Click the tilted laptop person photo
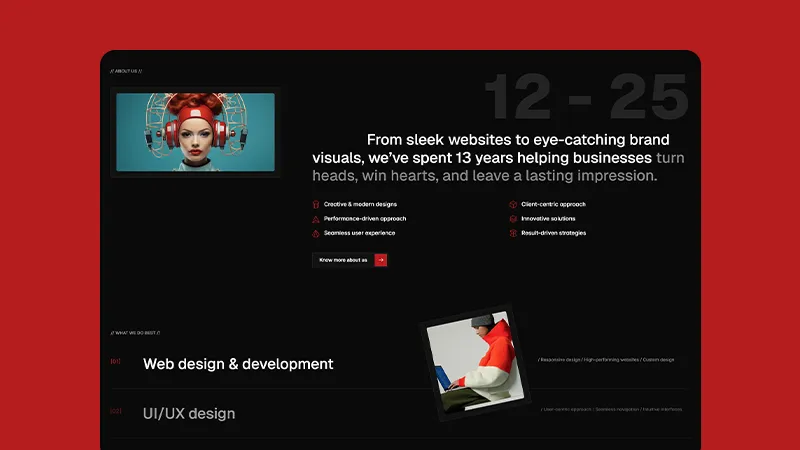The height and width of the screenshot is (450, 800). 475,363
